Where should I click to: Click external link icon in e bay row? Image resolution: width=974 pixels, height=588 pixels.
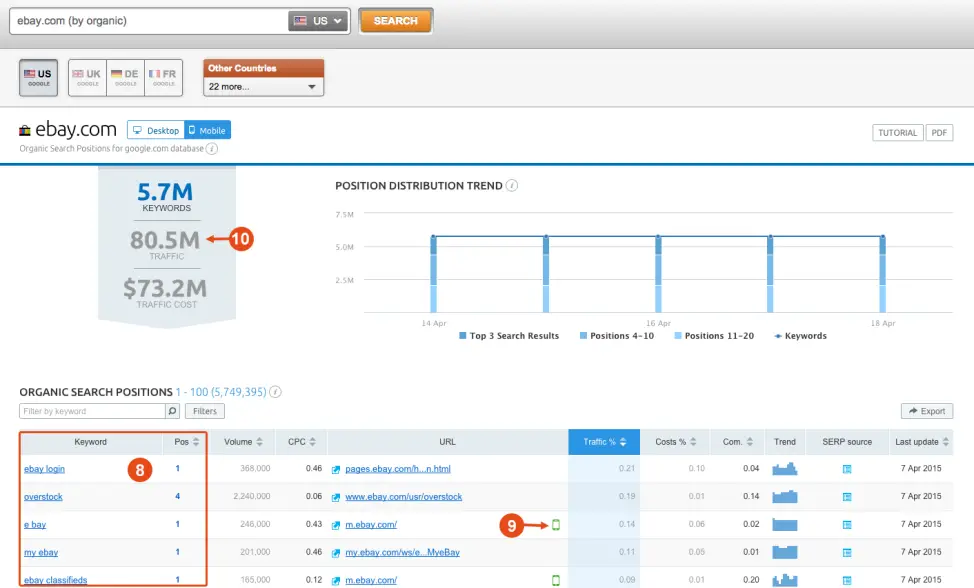336,525
